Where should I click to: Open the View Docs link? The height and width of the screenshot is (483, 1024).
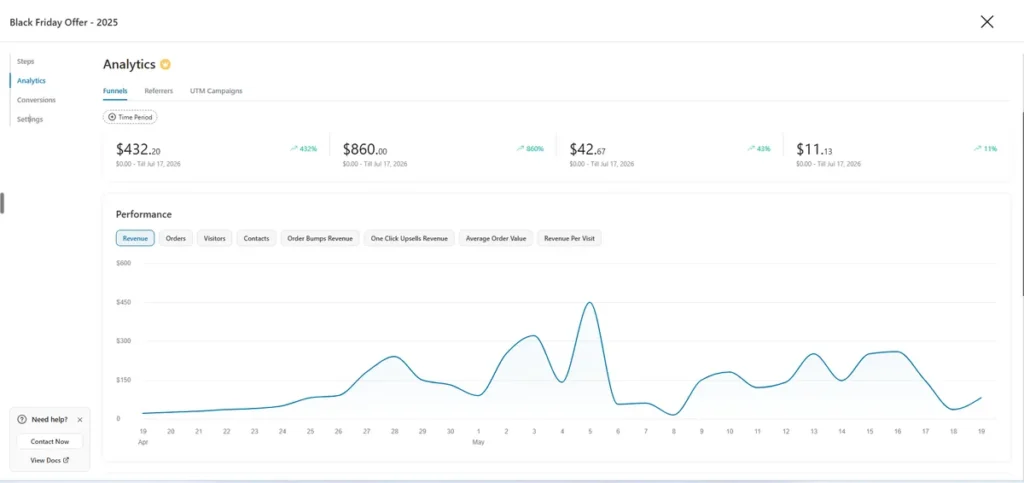[50, 460]
